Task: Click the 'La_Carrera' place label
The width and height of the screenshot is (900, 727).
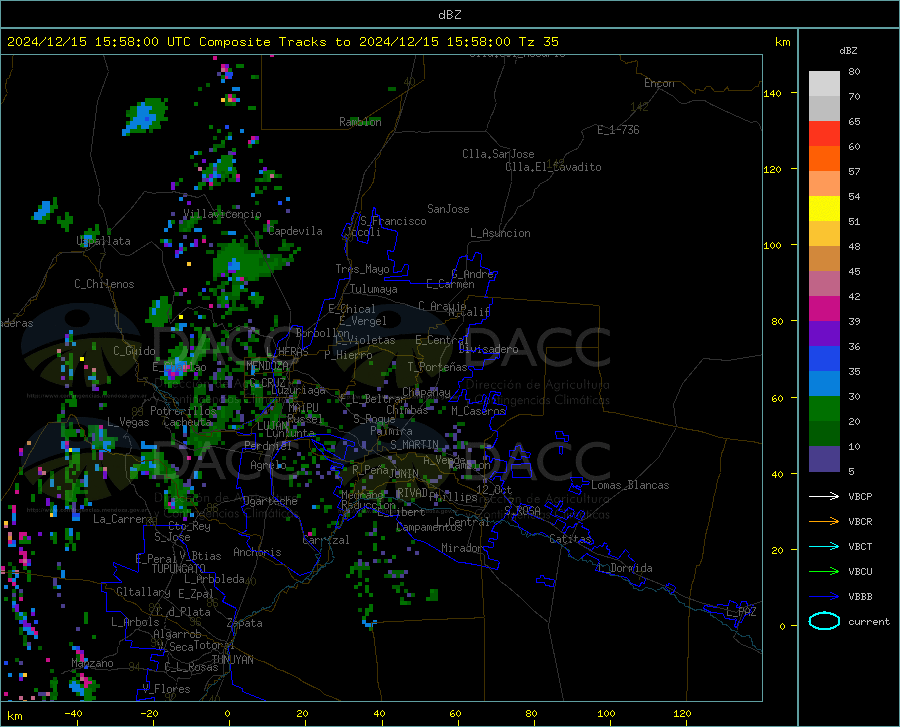Action: coord(123,519)
